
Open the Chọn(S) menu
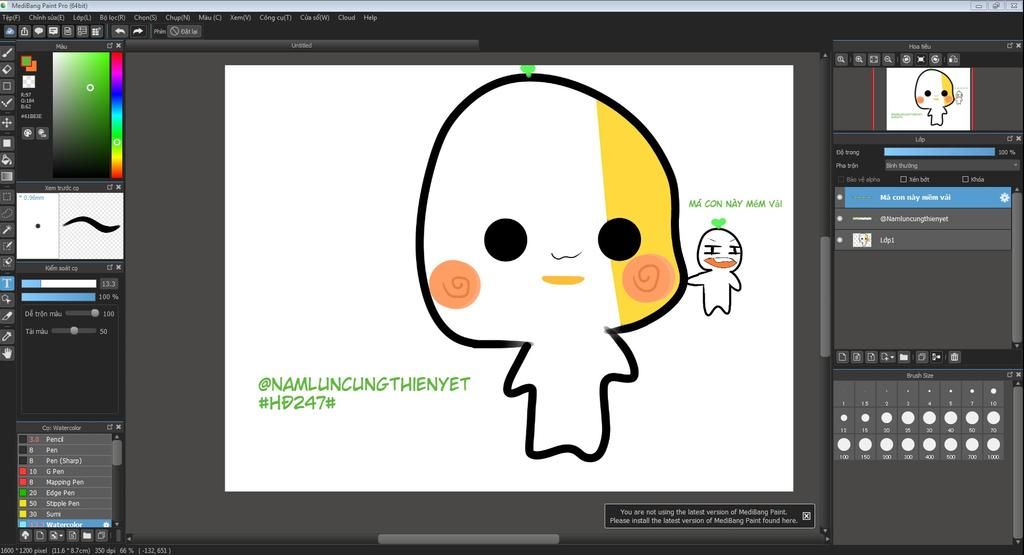click(x=146, y=18)
